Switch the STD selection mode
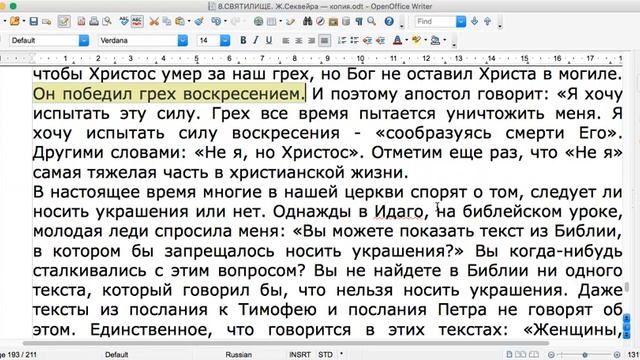 point(325,355)
